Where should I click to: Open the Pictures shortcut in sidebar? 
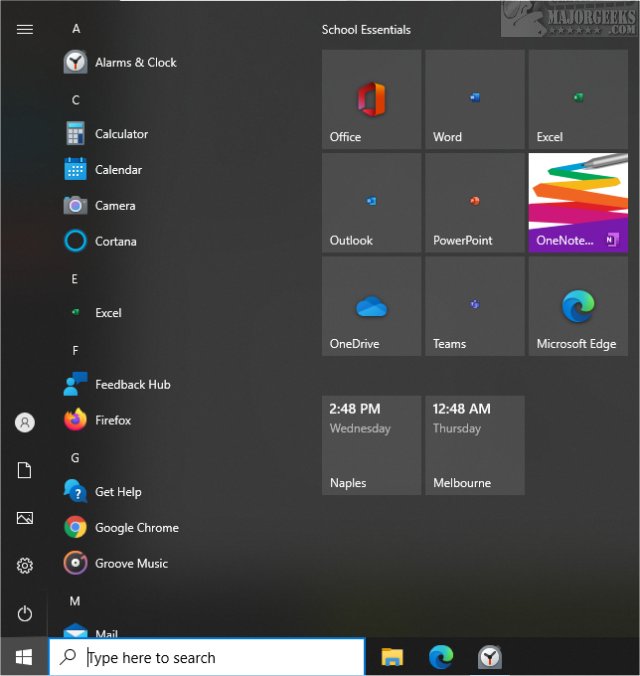[25, 518]
